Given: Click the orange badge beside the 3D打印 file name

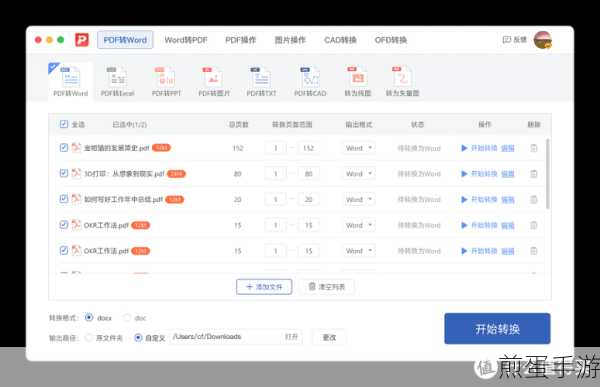Looking at the screenshot, I should [x=176, y=173].
